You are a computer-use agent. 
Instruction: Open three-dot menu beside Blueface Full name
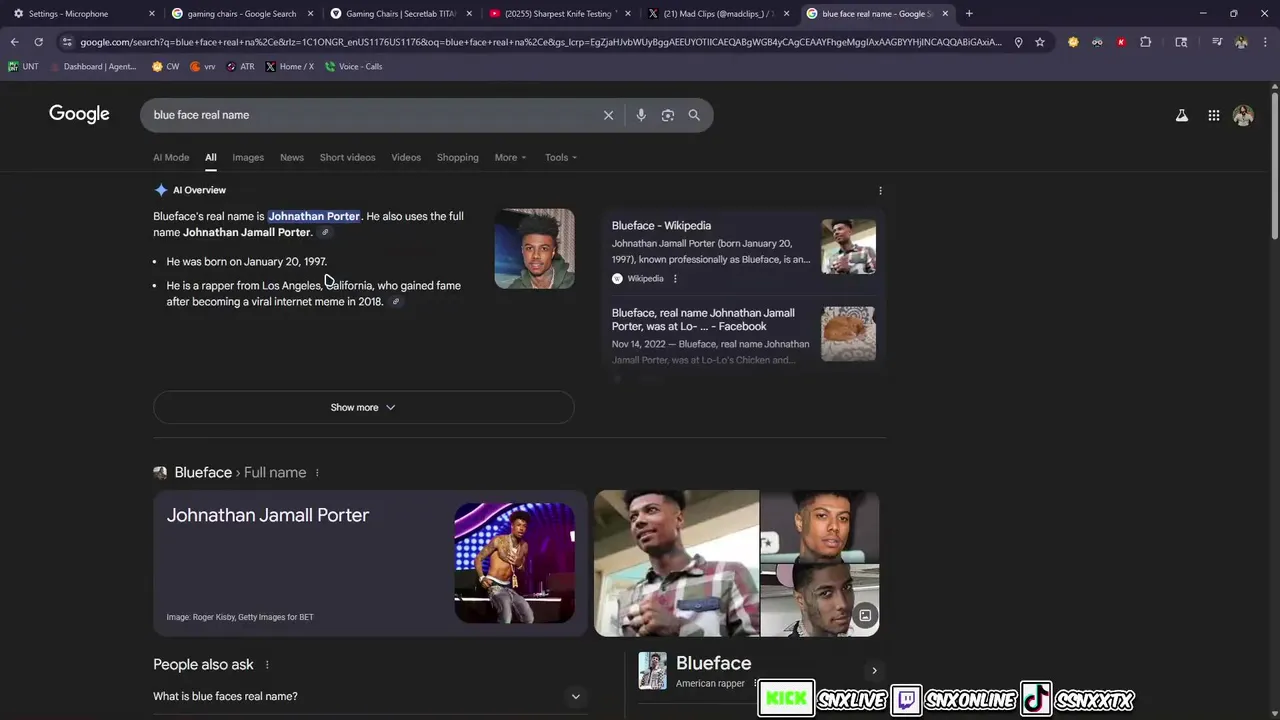pyautogui.click(x=317, y=473)
